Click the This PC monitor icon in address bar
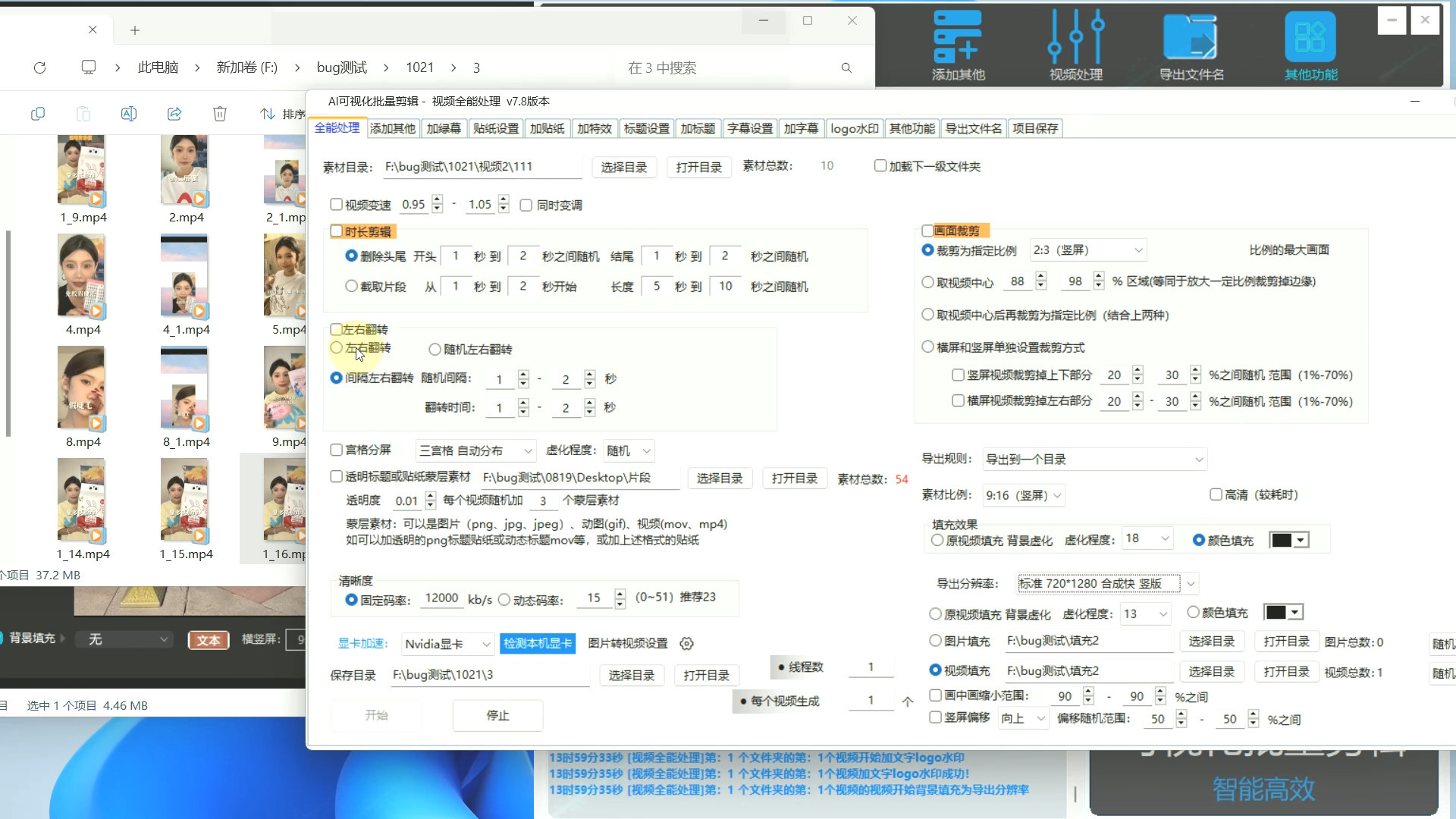This screenshot has width=1456, height=819. point(89,67)
